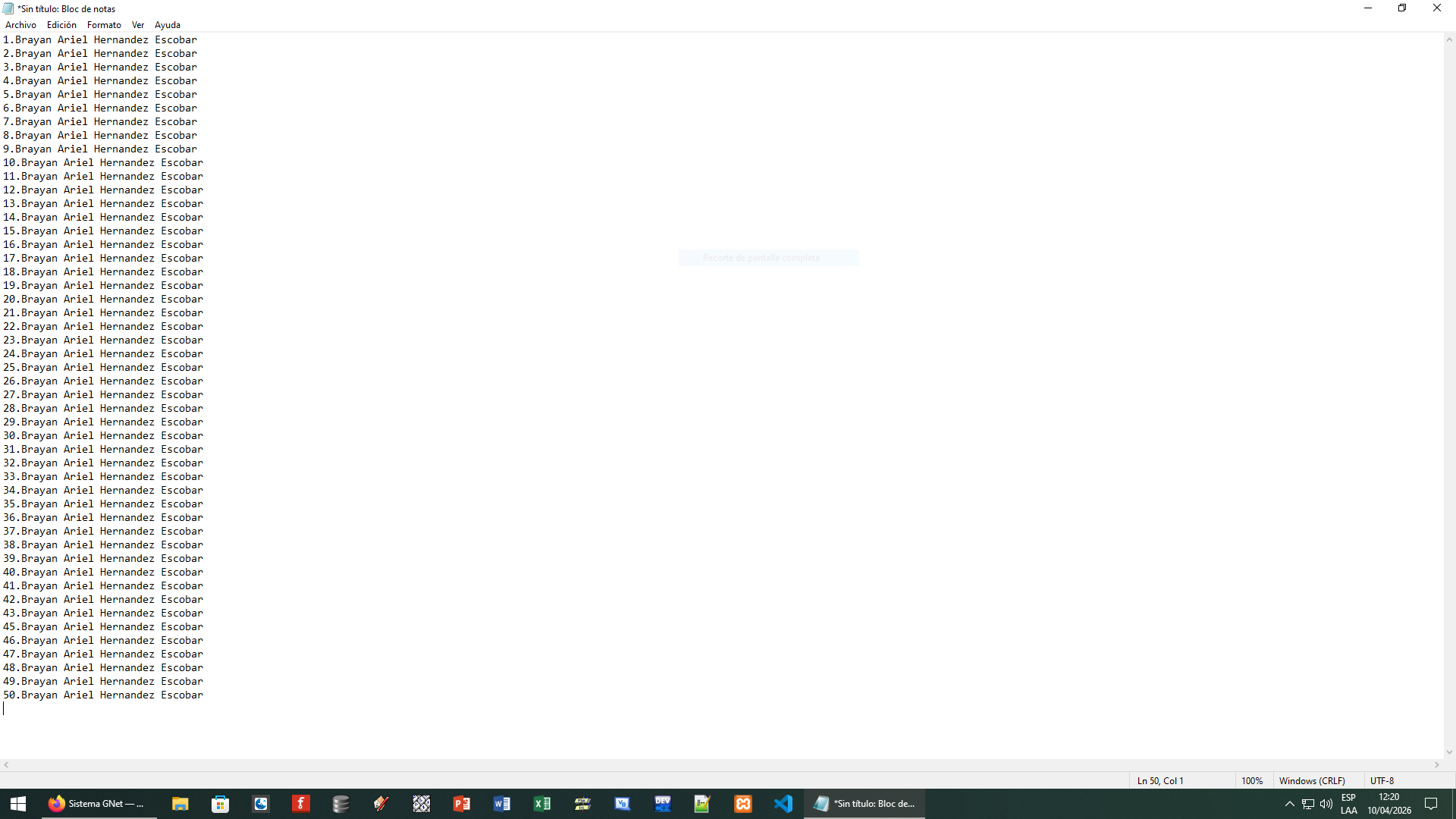The width and height of the screenshot is (1456, 819).
Task: Open the Ayuda menu
Action: pos(167,25)
